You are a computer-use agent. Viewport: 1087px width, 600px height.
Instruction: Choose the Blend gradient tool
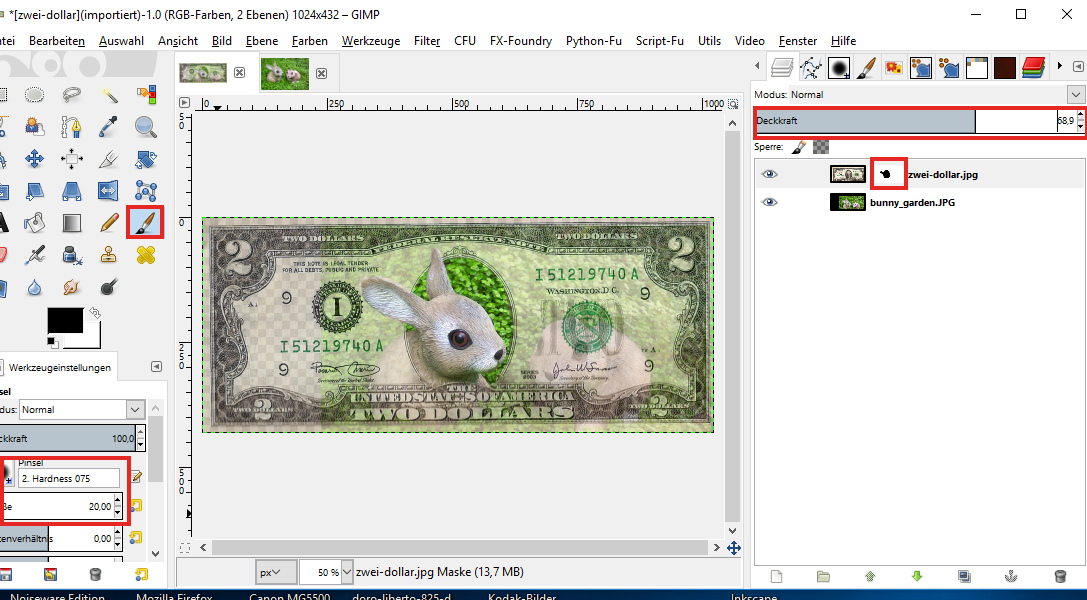[x=72, y=222]
